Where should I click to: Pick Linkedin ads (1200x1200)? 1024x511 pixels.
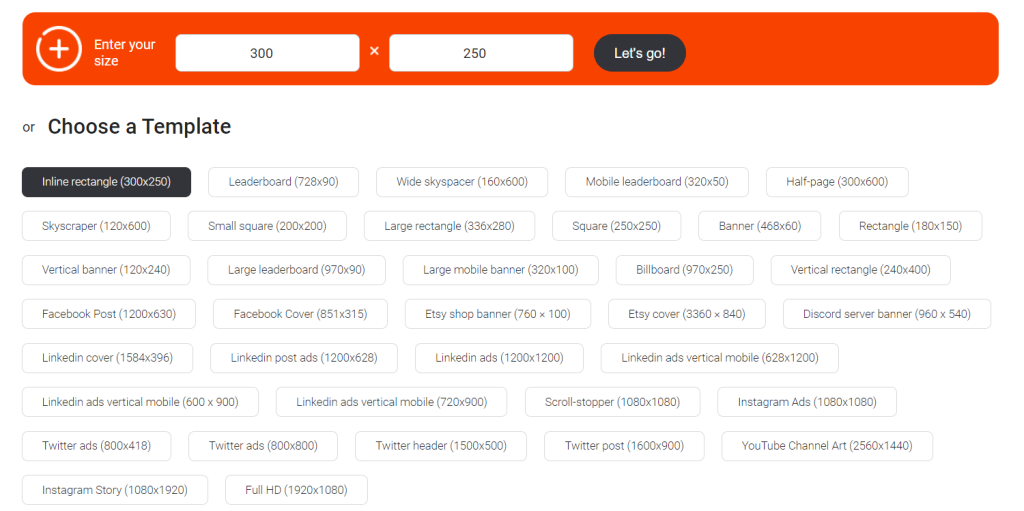(x=500, y=358)
